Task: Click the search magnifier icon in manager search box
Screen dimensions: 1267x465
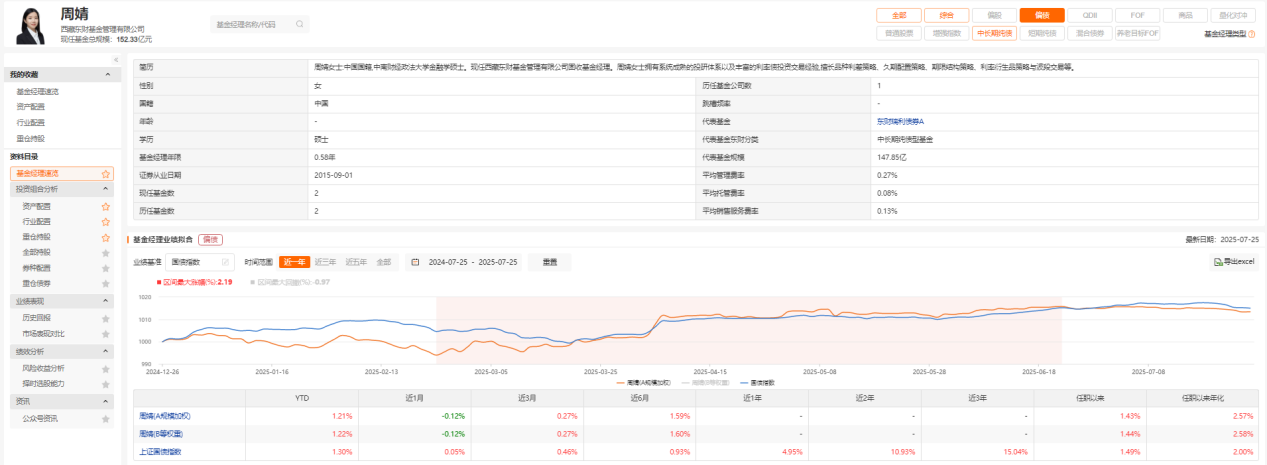Action: coord(299,24)
